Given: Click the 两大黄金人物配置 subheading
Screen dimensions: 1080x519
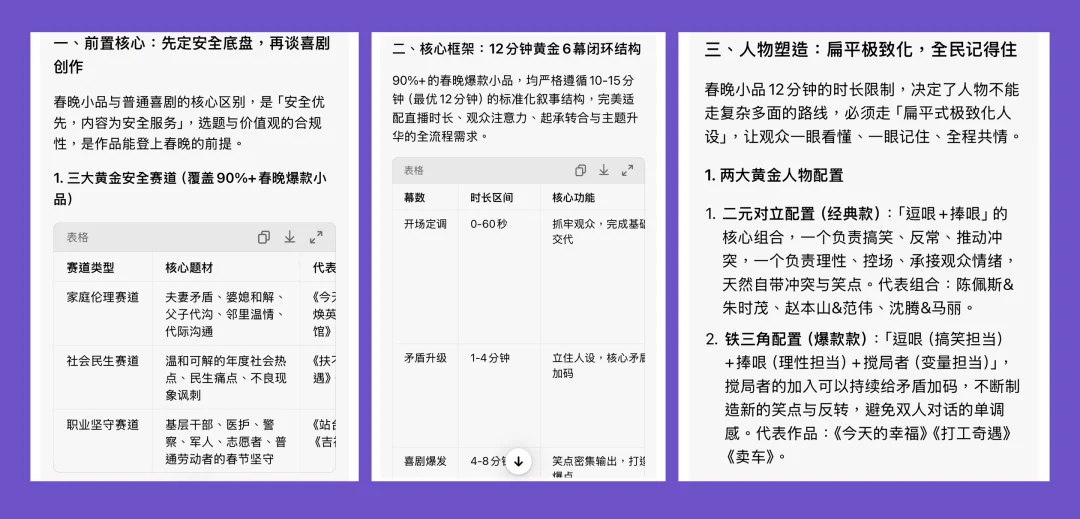Looking at the screenshot, I should [x=774, y=175].
